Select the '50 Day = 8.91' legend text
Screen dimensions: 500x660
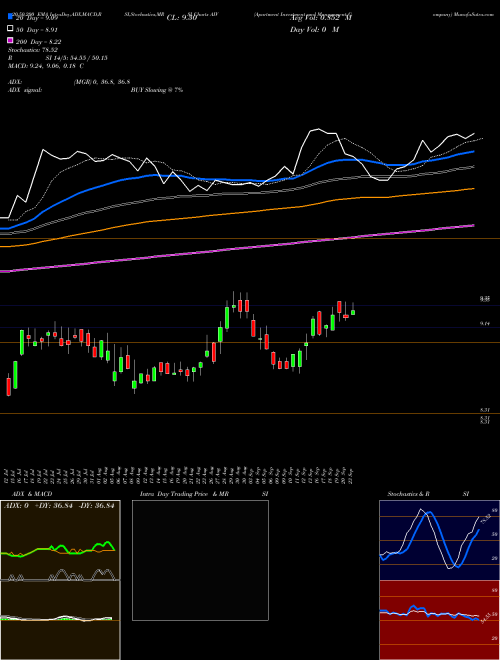pos(37,30)
